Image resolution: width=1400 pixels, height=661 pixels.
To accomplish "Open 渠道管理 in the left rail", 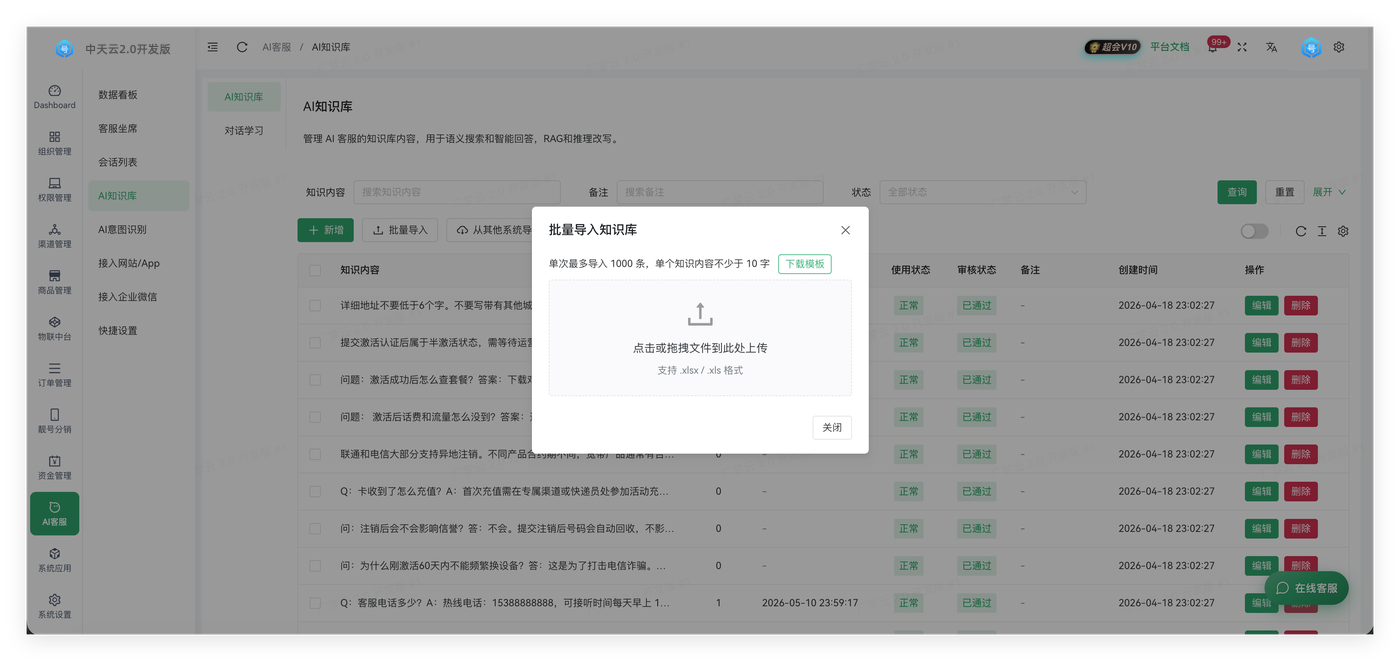I will pos(54,235).
